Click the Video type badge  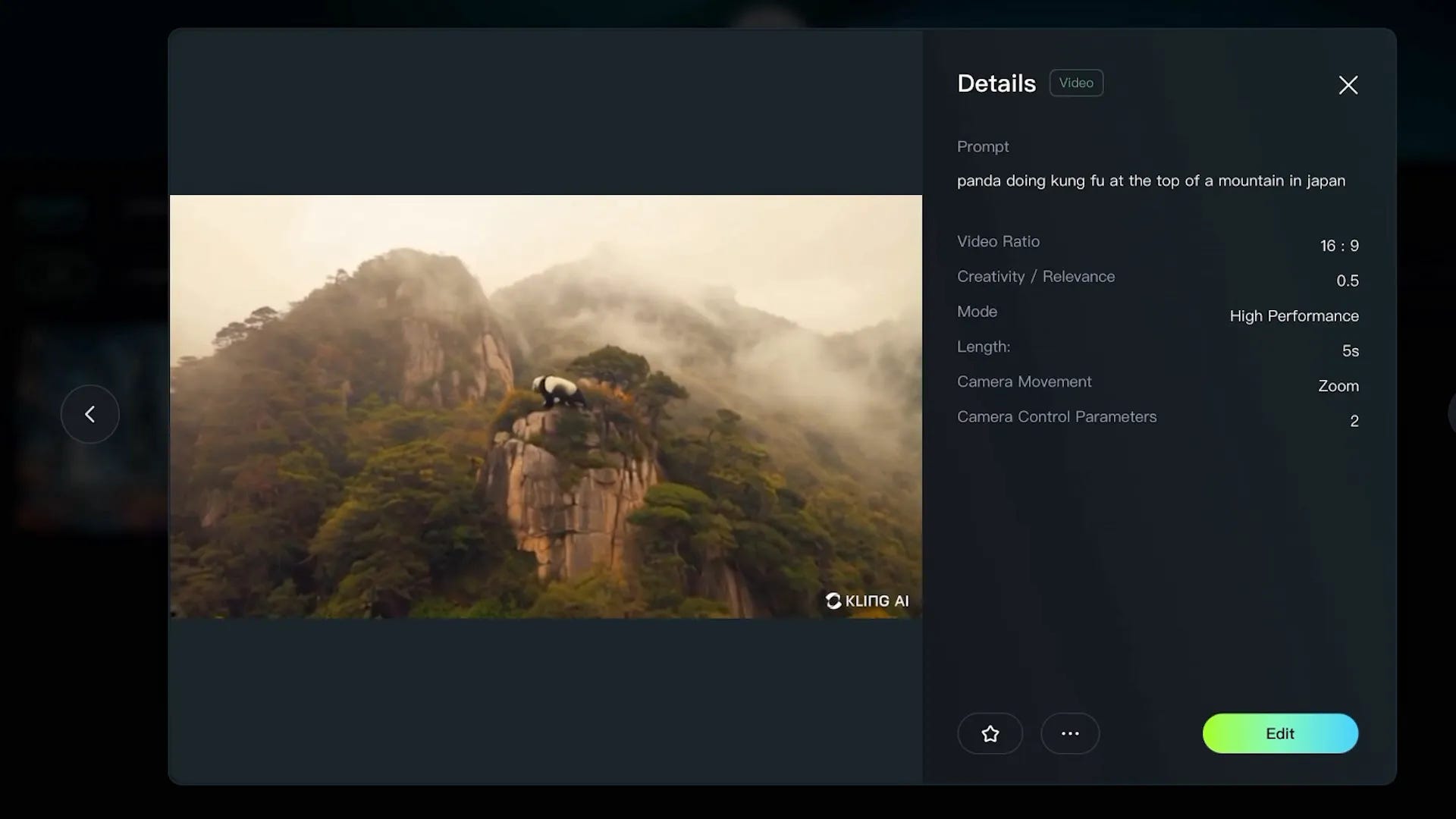(x=1075, y=83)
